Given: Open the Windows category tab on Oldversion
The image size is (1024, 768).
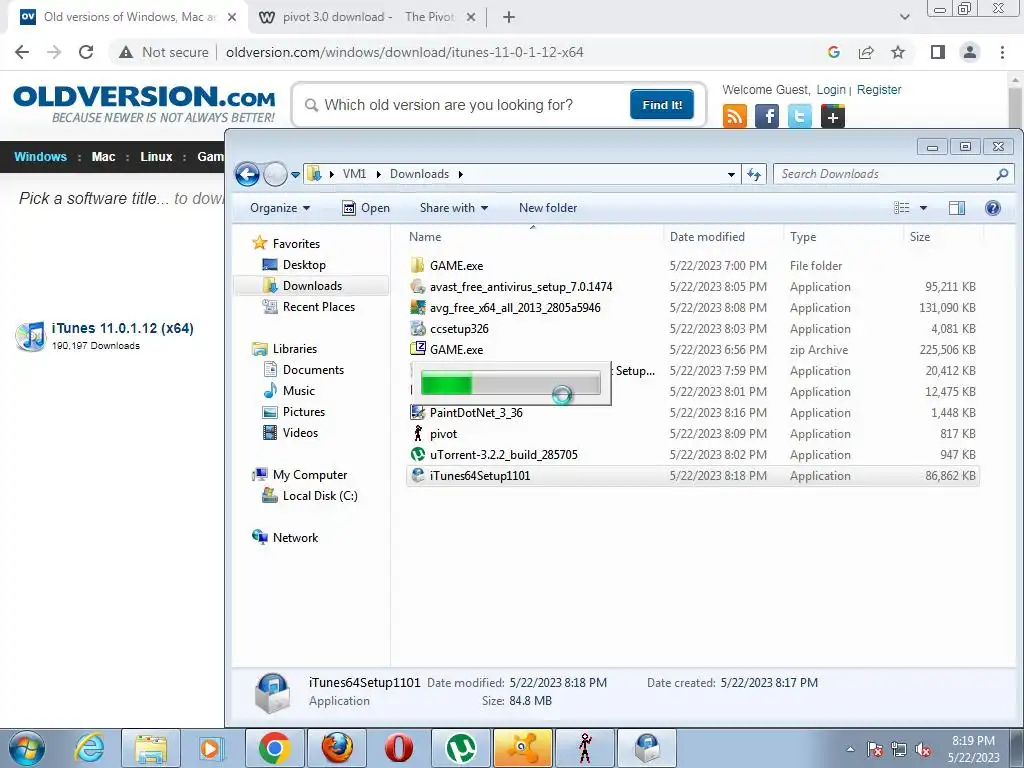Looking at the screenshot, I should [x=40, y=157].
